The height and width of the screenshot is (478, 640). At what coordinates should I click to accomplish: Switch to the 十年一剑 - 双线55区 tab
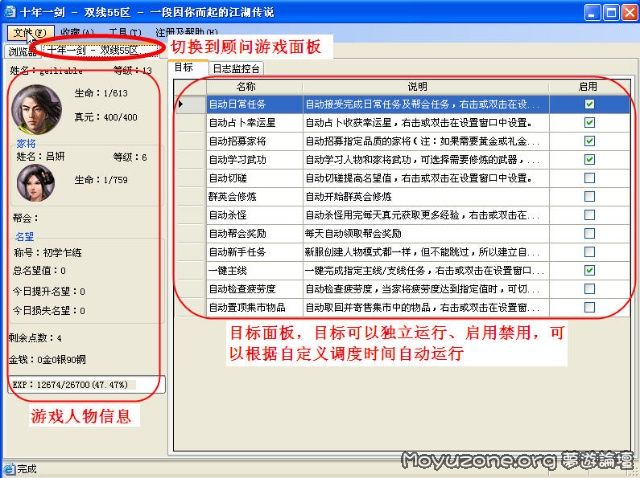point(100,51)
